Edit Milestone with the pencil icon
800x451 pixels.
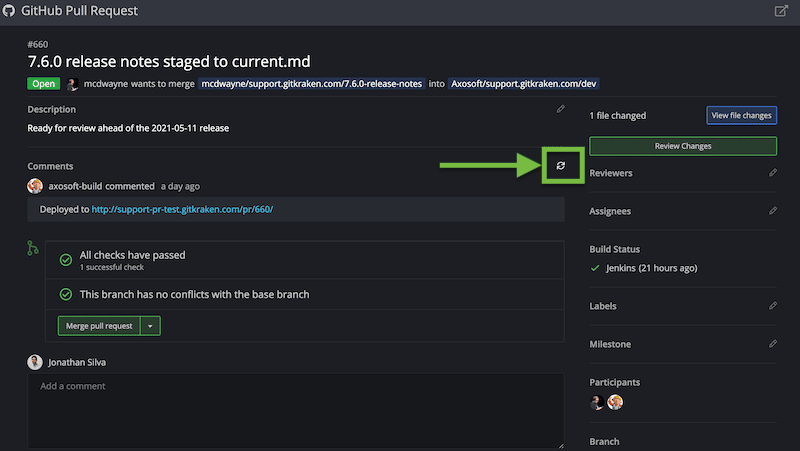773,343
